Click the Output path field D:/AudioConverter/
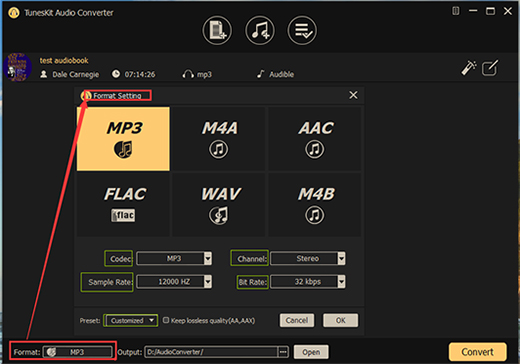Screen dimensions: 520x364 click(x=211, y=352)
